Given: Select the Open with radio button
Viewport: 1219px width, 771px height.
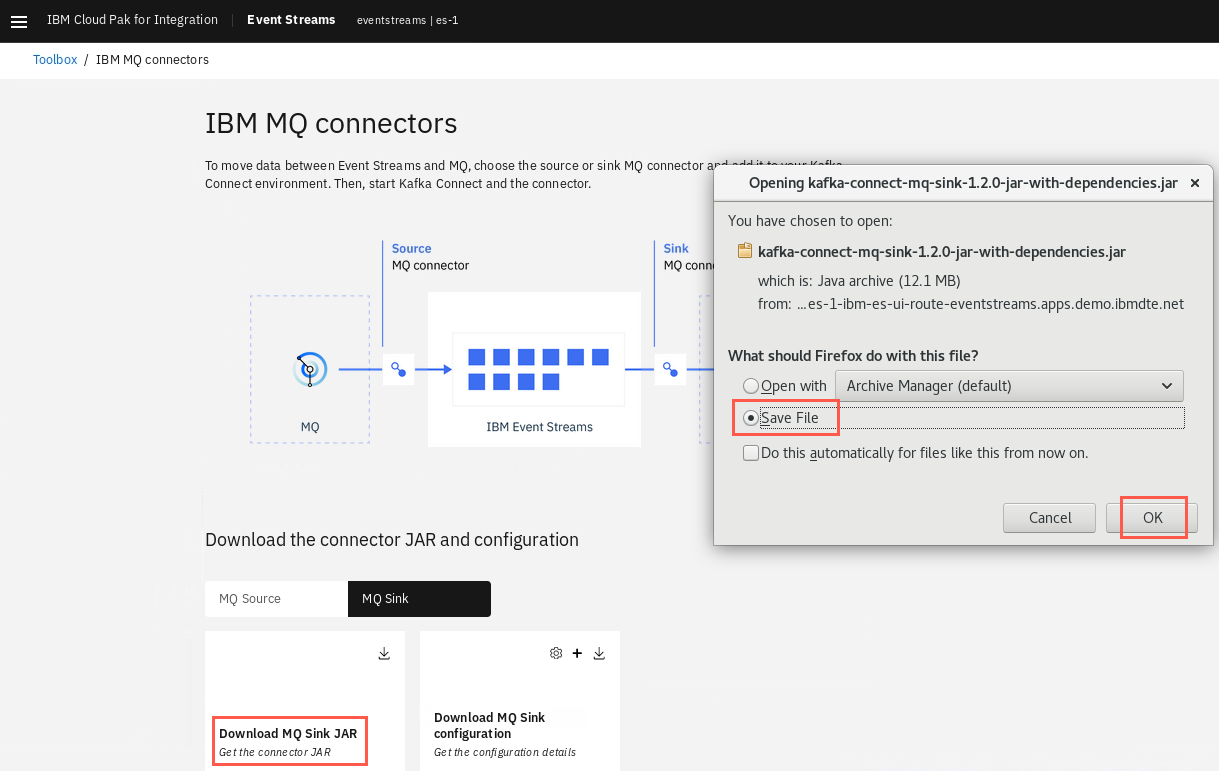Looking at the screenshot, I should pyautogui.click(x=750, y=386).
